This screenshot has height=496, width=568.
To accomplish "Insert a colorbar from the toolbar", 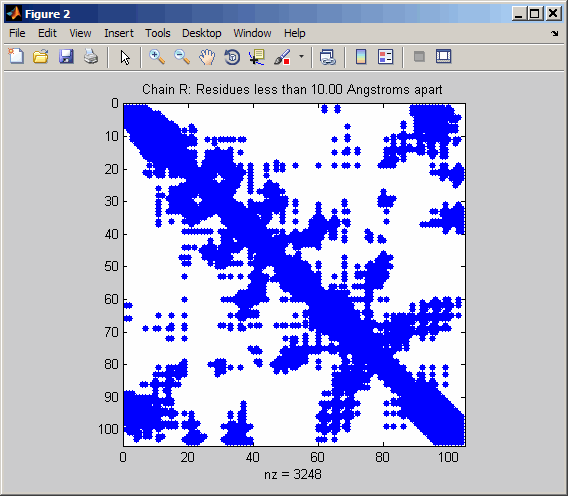I will coord(361,57).
